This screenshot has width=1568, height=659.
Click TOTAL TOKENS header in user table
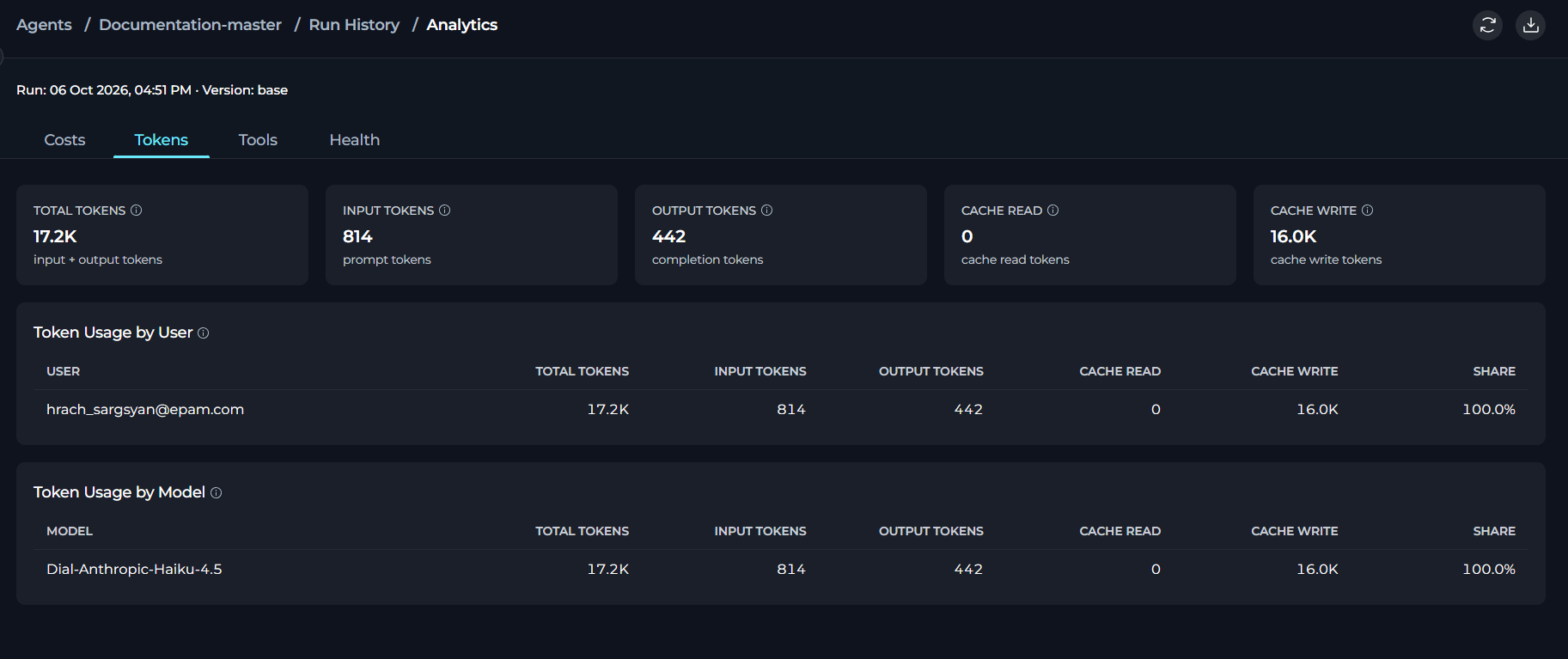point(583,371)
